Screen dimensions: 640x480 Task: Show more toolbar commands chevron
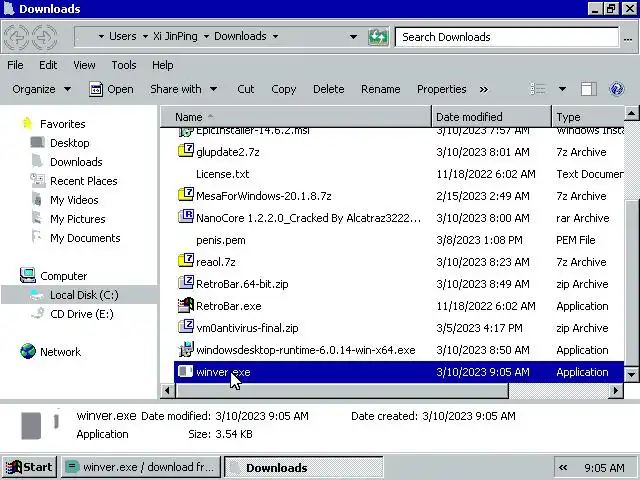coord(484,89)
